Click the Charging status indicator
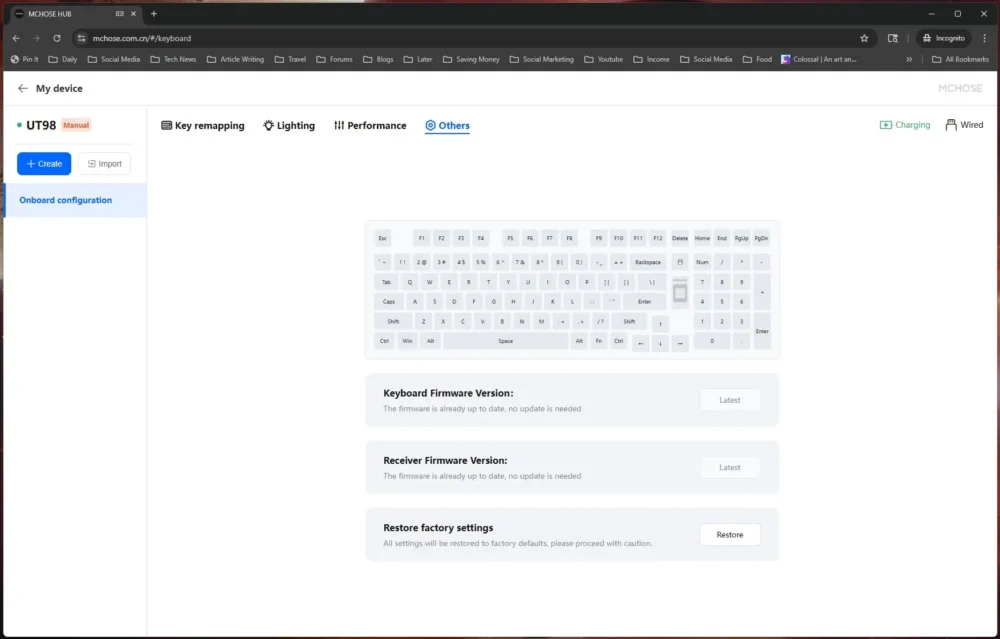 904,125
